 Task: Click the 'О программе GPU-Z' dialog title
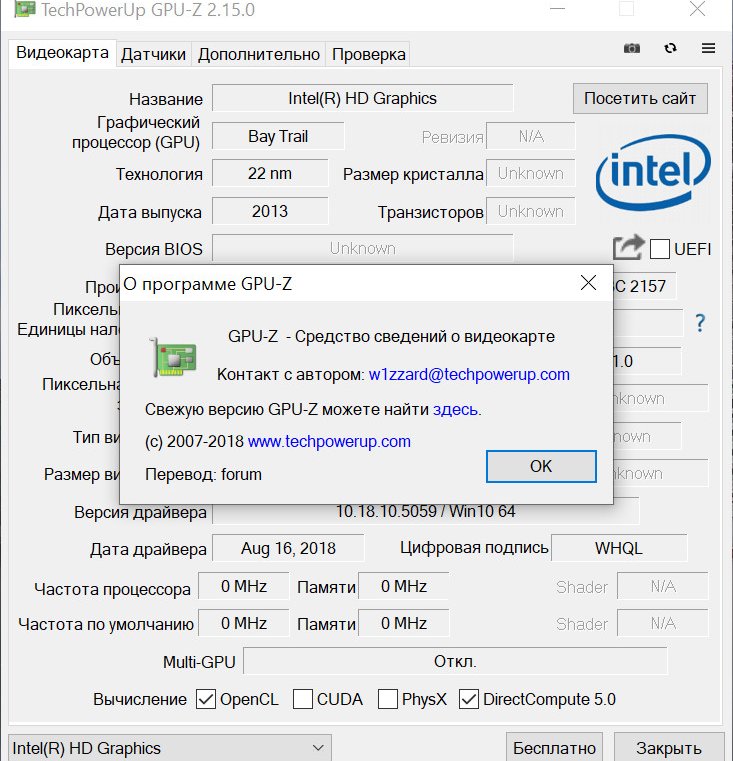(x=208, y=283)
